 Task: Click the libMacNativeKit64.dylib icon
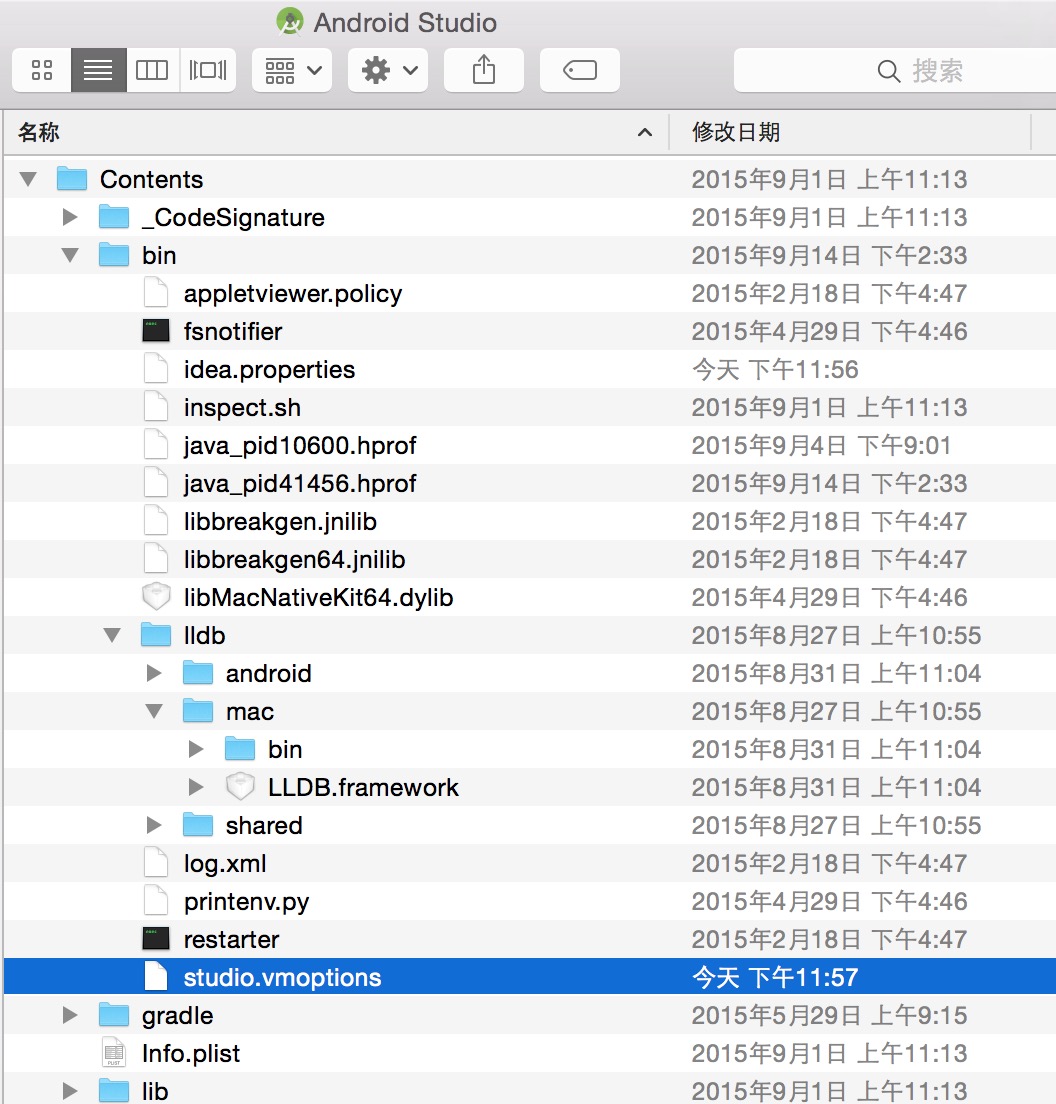coord(156,597)
